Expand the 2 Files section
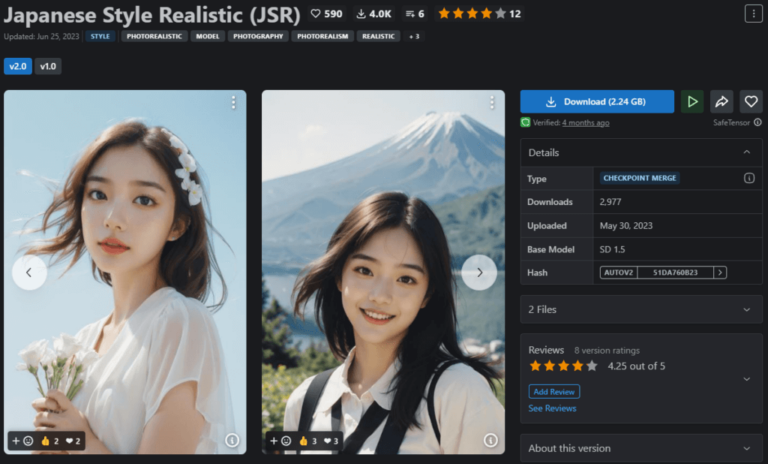 click(746, 309)
